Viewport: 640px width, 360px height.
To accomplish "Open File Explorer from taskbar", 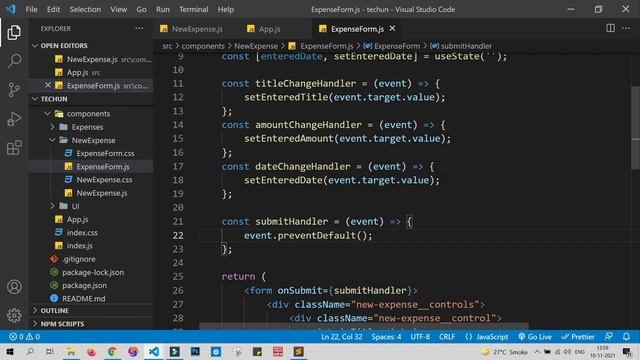I will click(71, 352).
